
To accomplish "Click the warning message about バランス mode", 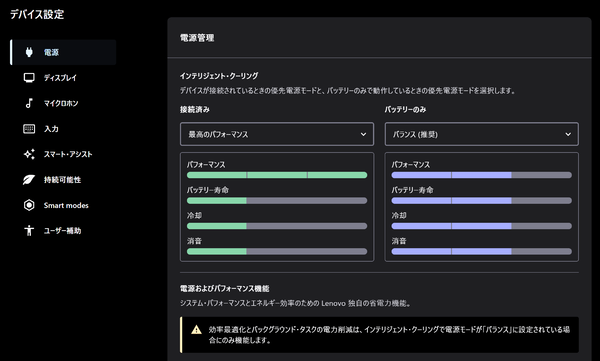I will [x=389, y=335].
